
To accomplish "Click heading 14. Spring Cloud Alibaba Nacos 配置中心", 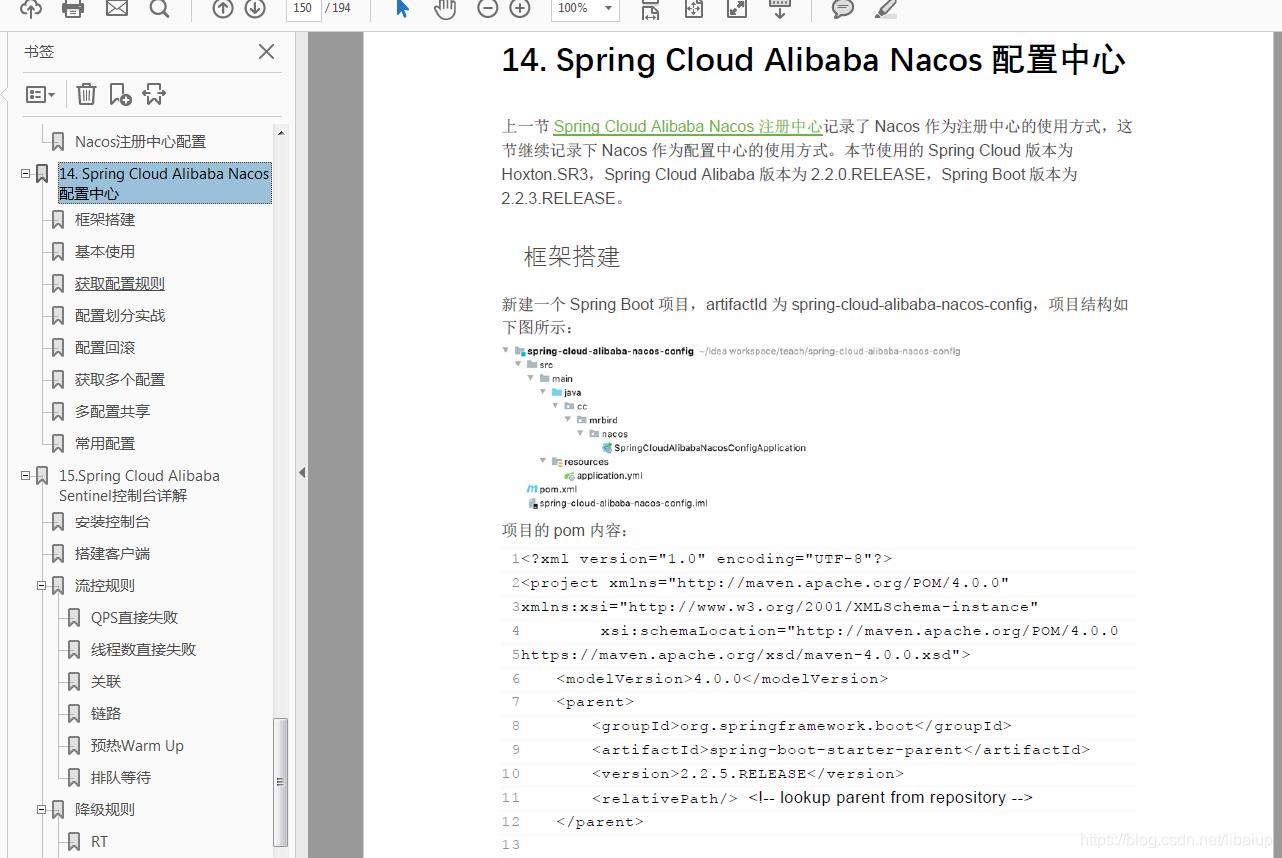I will [x=813, y=60].
